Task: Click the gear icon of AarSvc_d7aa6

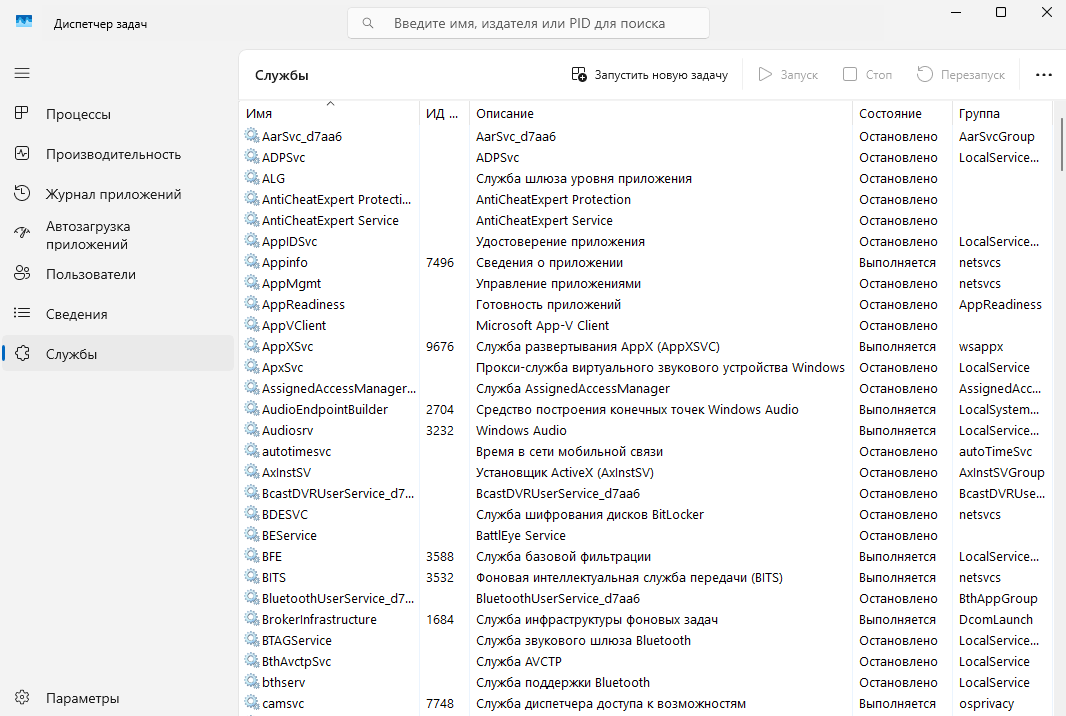Action: coord(252,135)
